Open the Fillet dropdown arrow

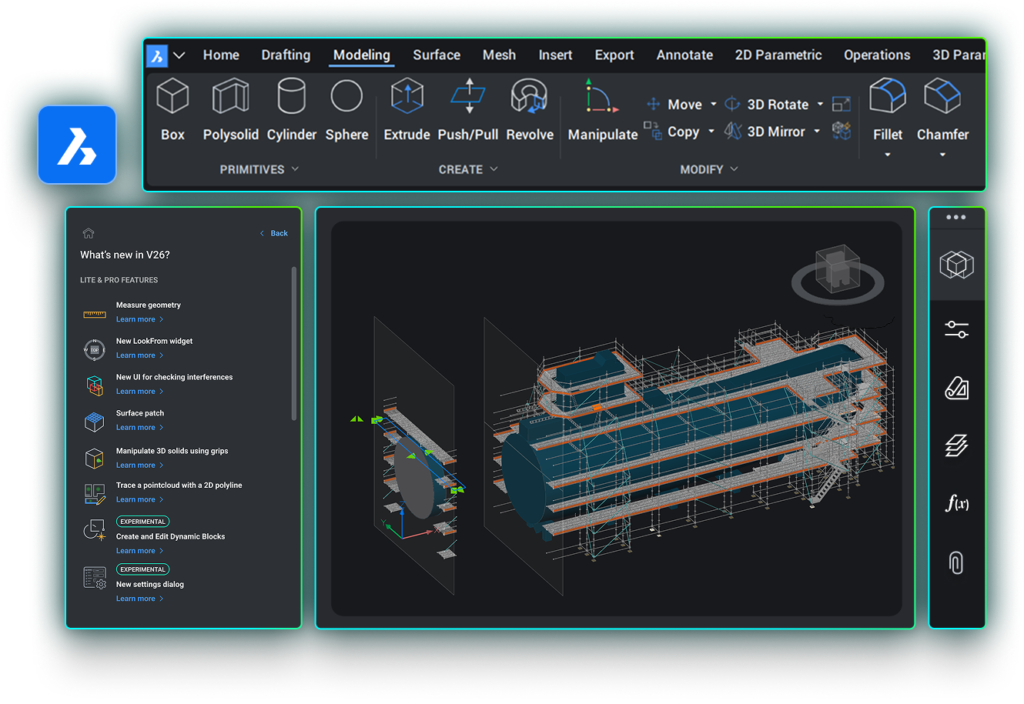pos(887,155)
